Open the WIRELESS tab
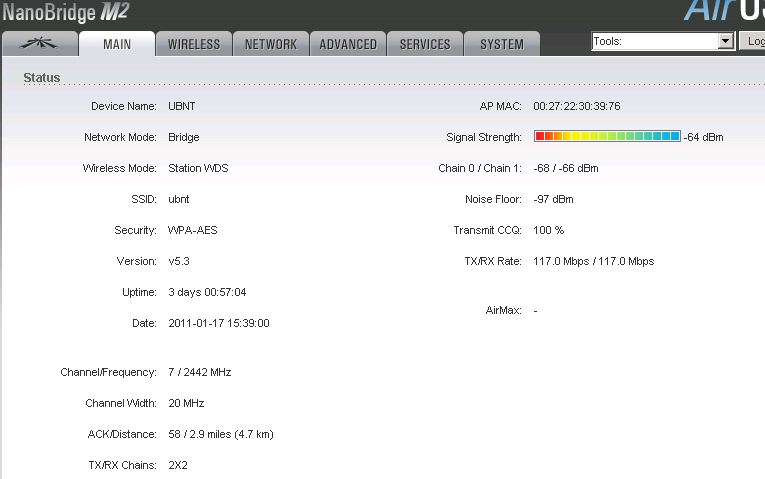The height and width of the screenshot is (479, 765). point(194,44)
